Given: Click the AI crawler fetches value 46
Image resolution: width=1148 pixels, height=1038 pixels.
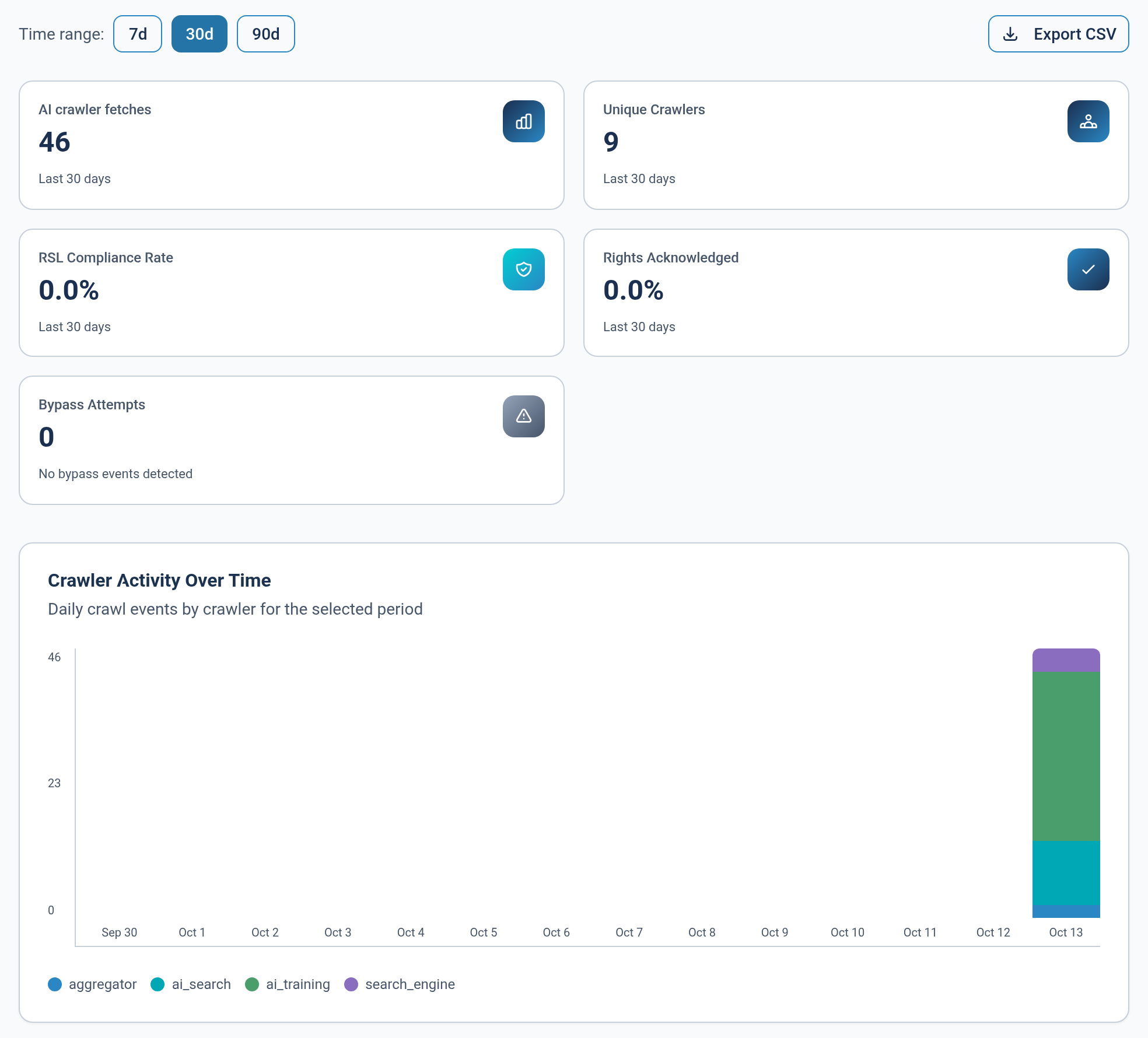Looking at the screenshot, I should click(54, 142).
